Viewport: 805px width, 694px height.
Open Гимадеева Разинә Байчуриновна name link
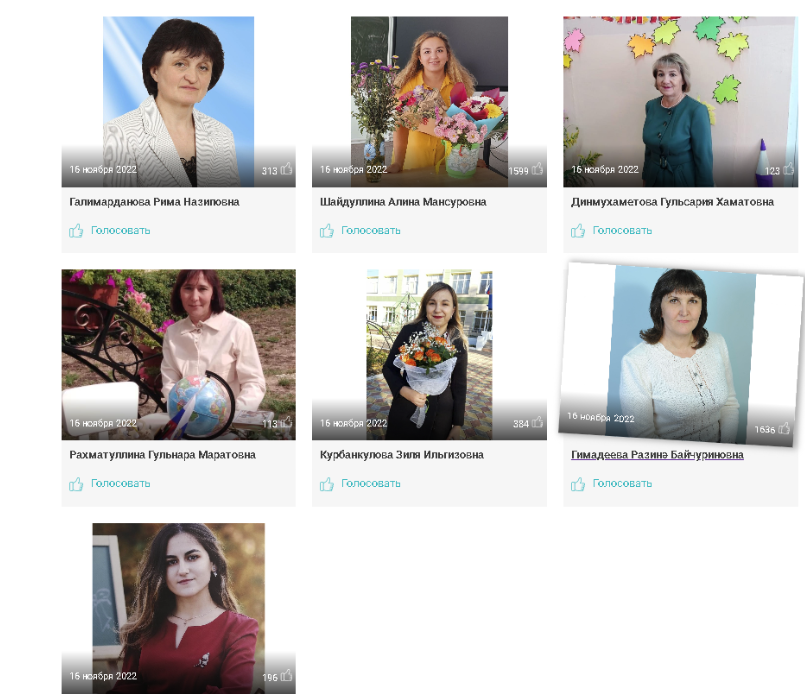point(657,455)
